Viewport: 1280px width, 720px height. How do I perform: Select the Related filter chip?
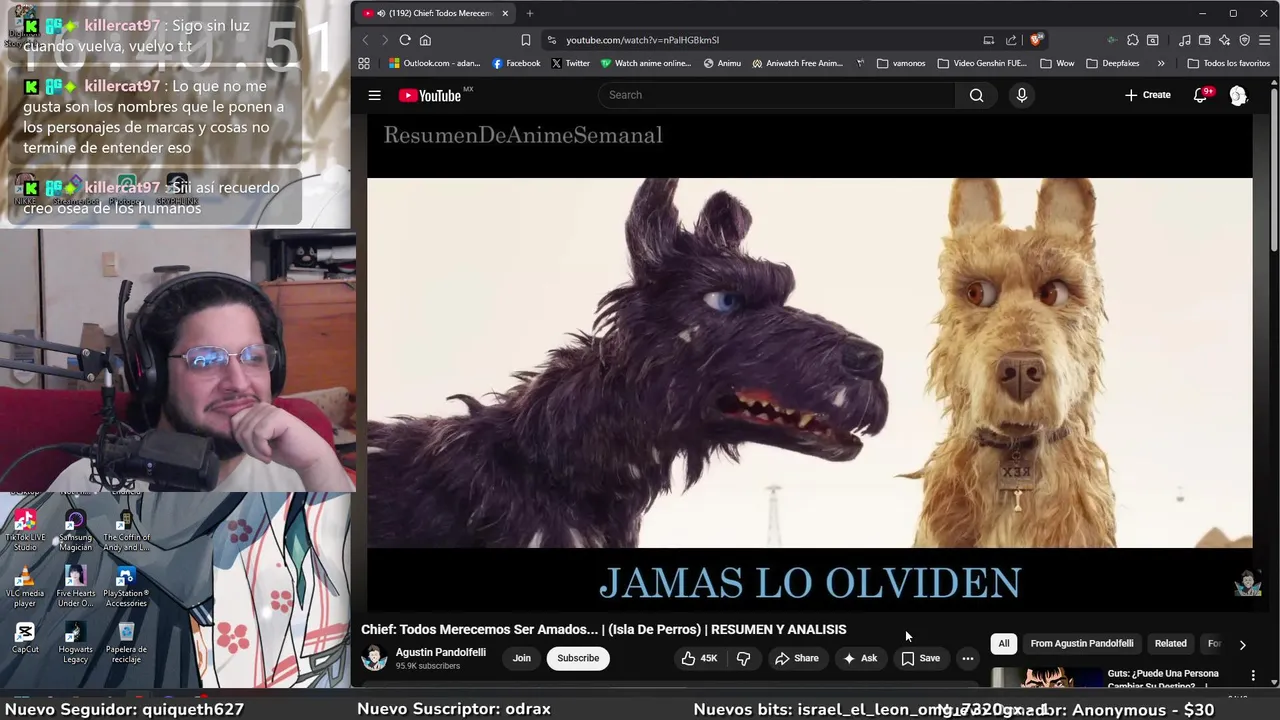click(1170, 644)
